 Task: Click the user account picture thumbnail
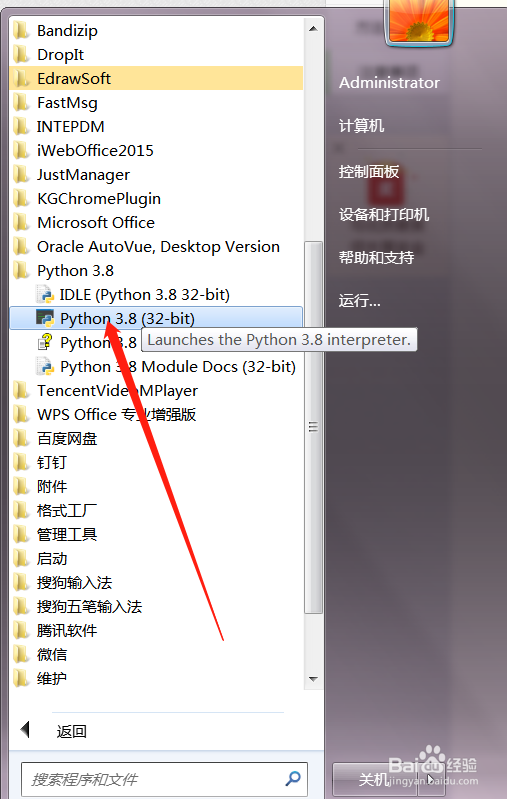pyautogui.click(x=419, y=21)
